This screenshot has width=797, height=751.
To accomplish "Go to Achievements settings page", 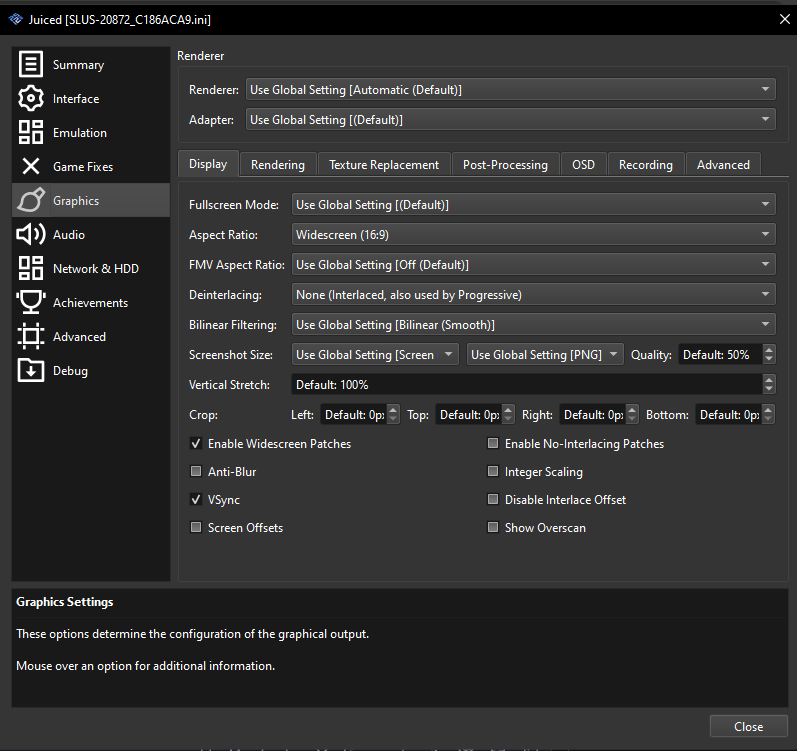I will pyautogui.click(x=91, y=303).
